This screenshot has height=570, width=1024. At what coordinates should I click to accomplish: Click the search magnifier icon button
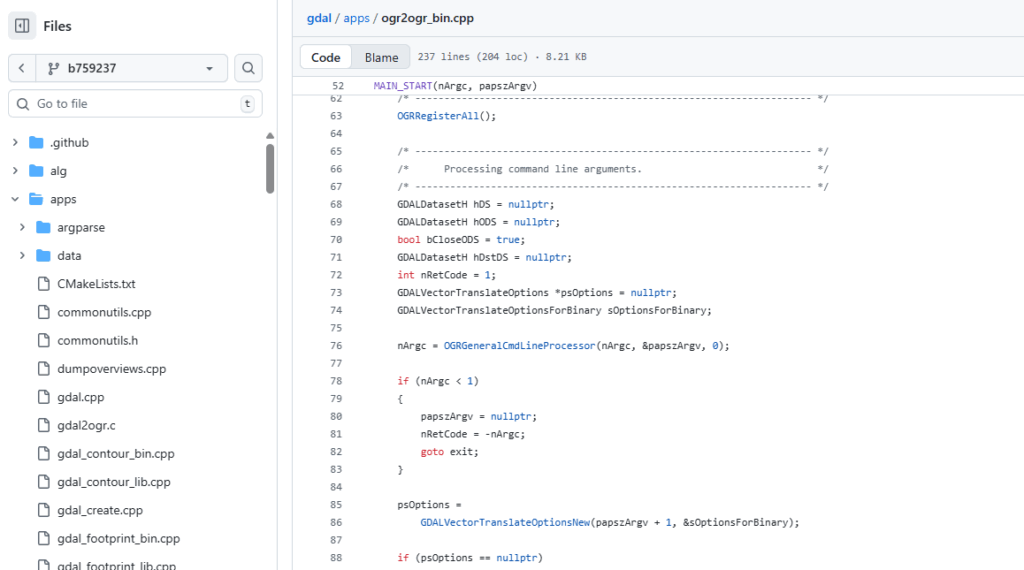(x=248, y=68)
